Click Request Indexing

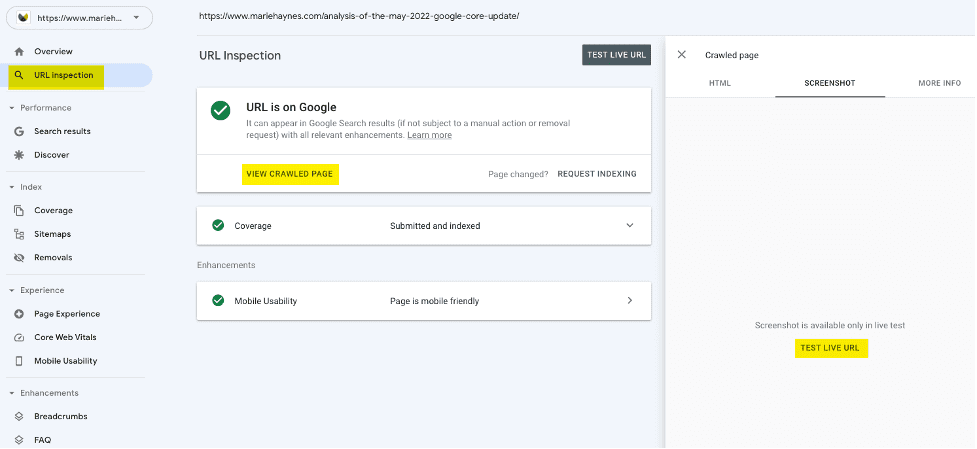tap(596, 174)
